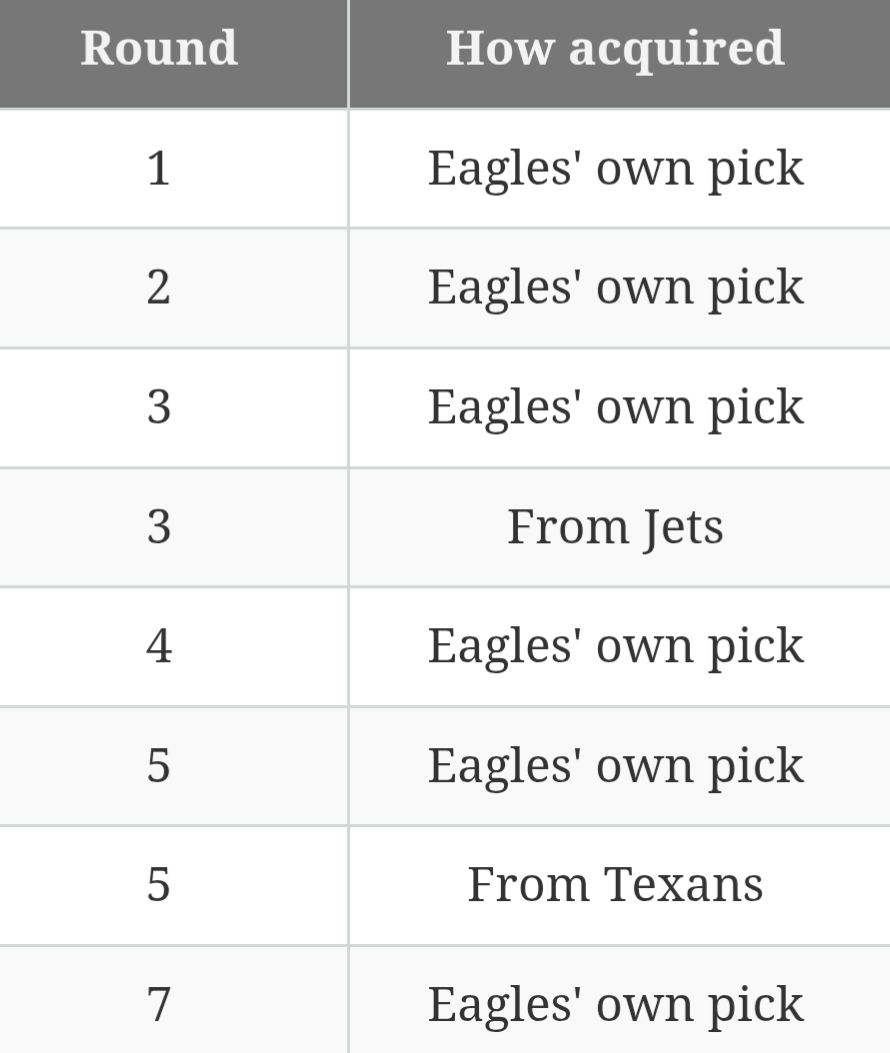890x1053 pixels.
Task: Click 'Eagles' own pick' in Round 7 row
Action: tap(615, 1004)
